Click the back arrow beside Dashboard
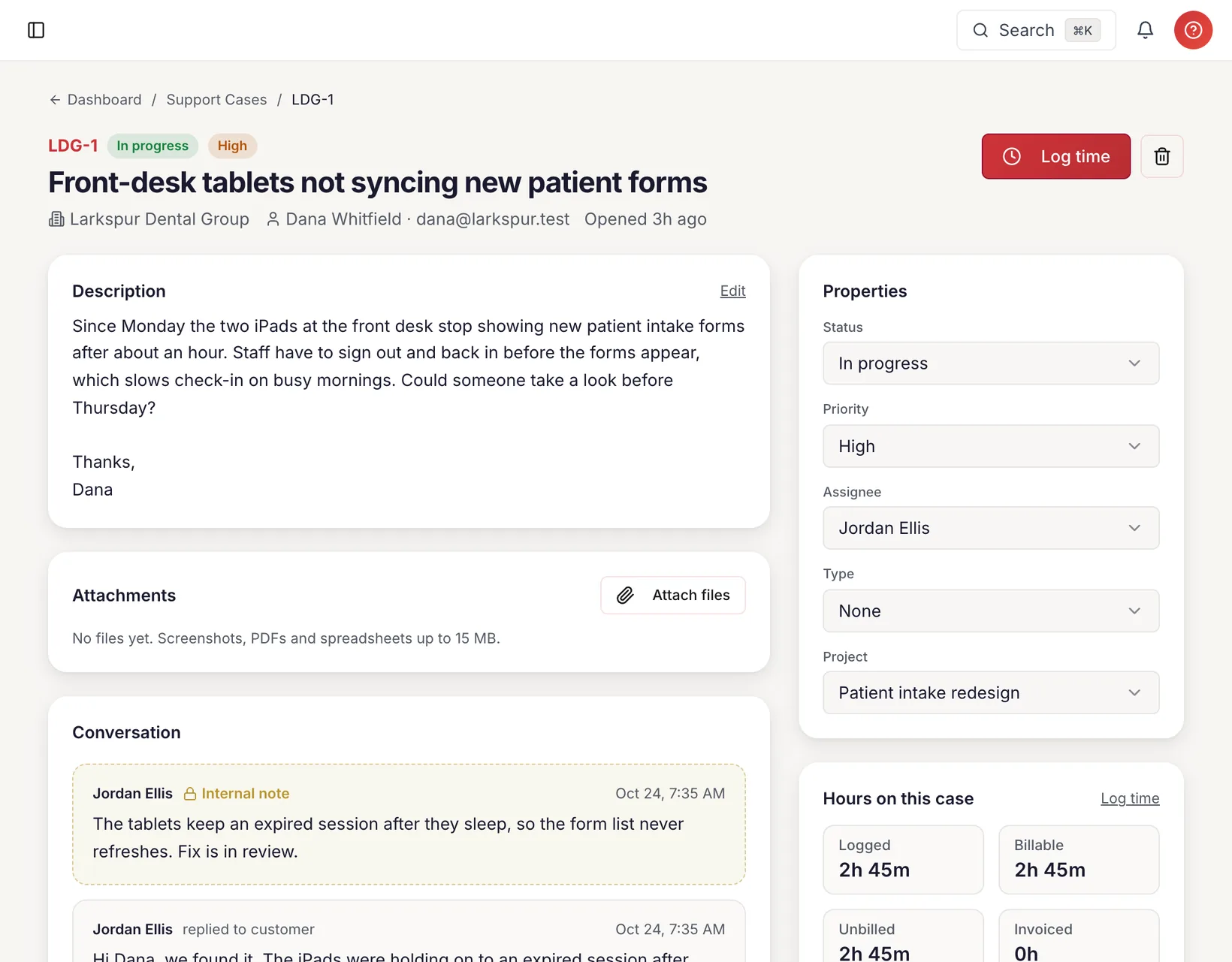Viewport: 1232px width, 962px height. pos(55,100)
